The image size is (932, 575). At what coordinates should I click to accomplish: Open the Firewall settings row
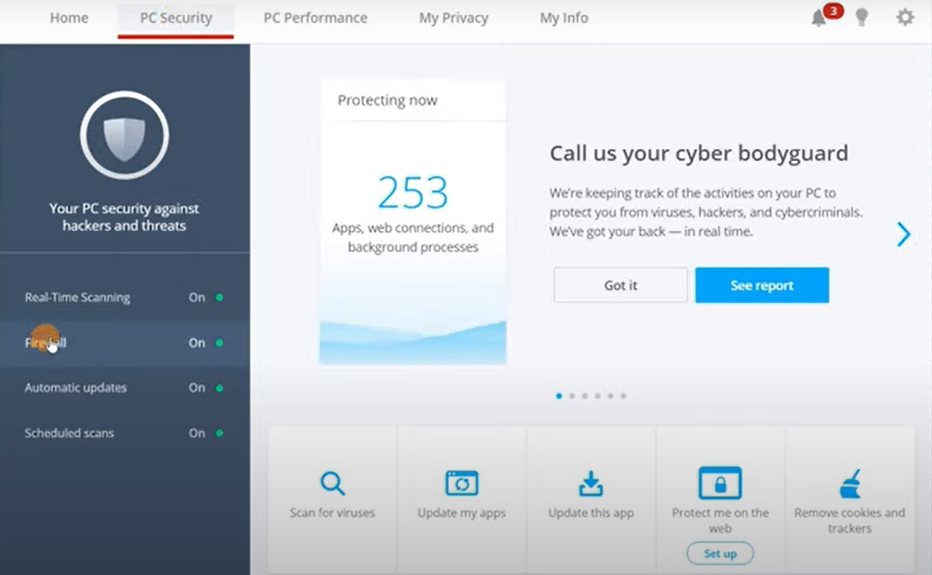click(125, 343)
